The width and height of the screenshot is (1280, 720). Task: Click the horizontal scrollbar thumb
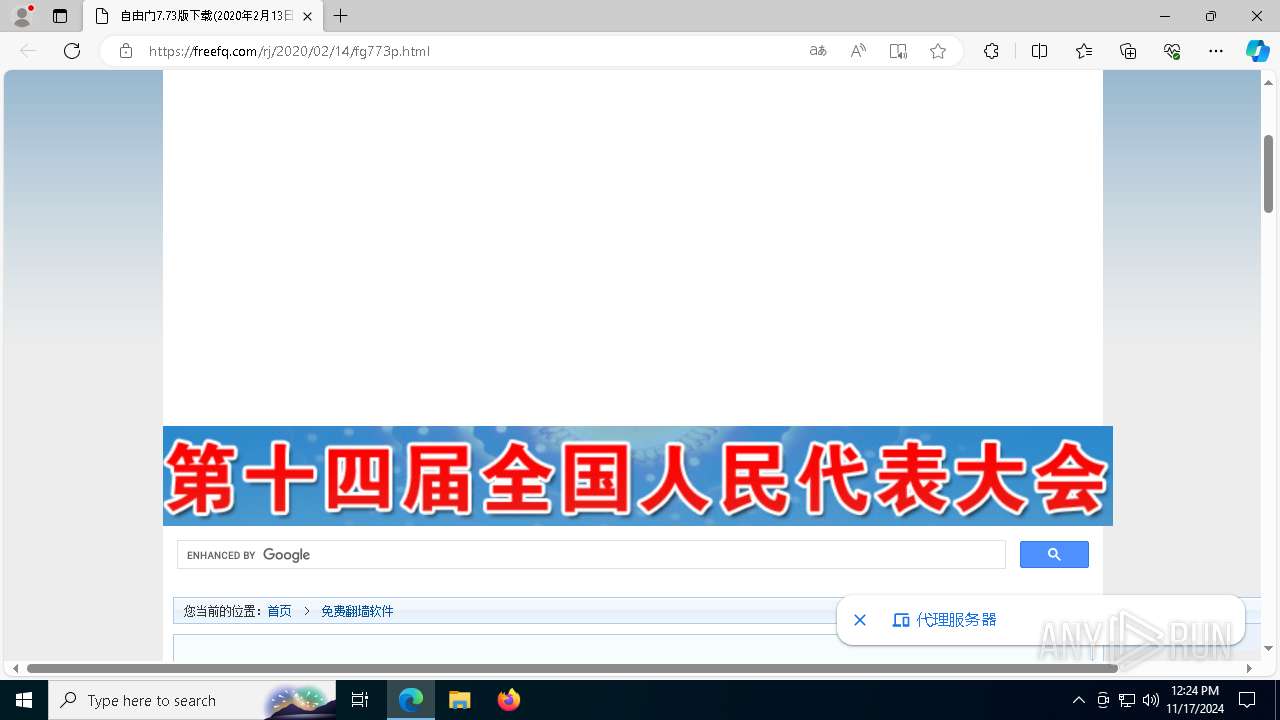pos(572,668)
